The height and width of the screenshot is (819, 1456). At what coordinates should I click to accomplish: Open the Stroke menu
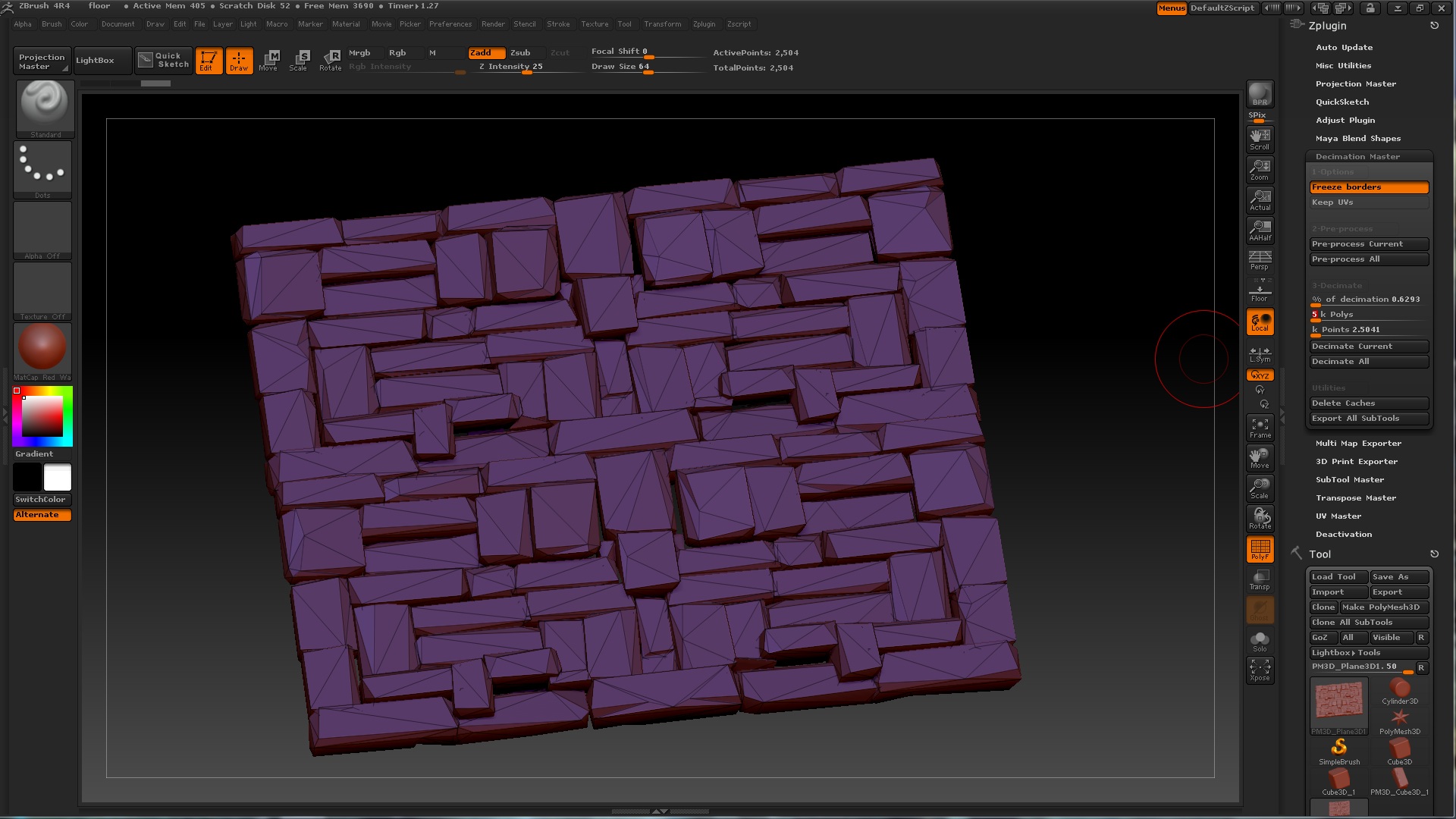[558, 24]
